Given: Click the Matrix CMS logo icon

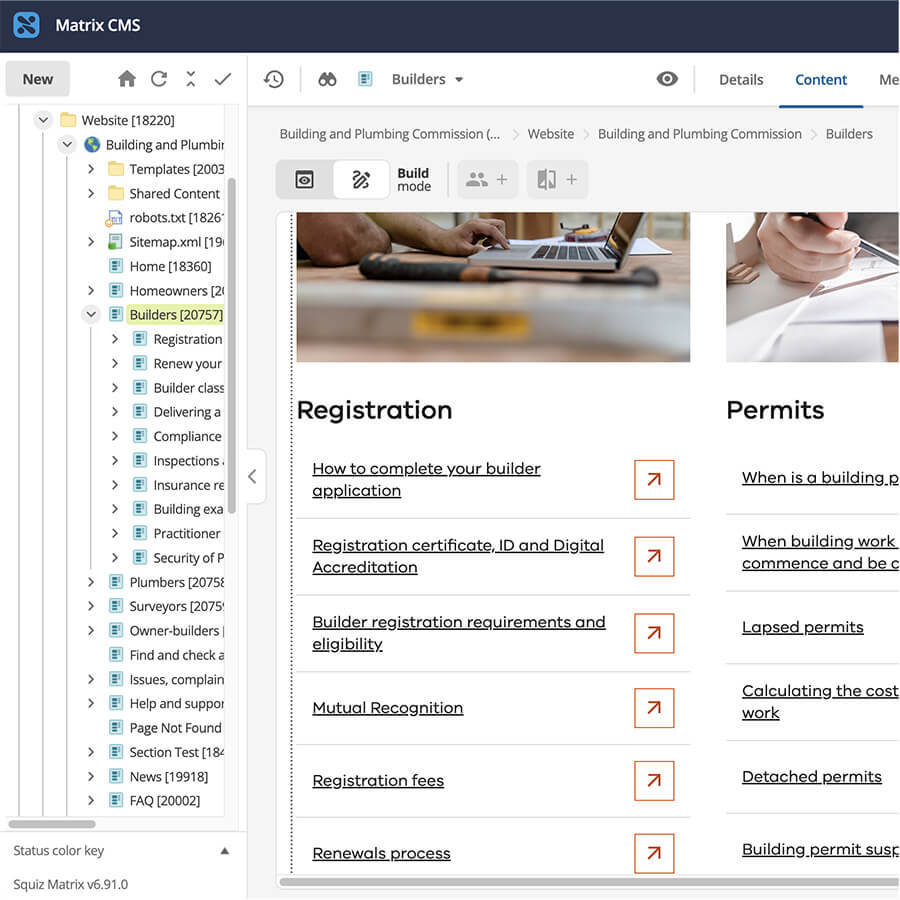Looking at the screenshot, I should pyautogui.click(x=26, y=25).
